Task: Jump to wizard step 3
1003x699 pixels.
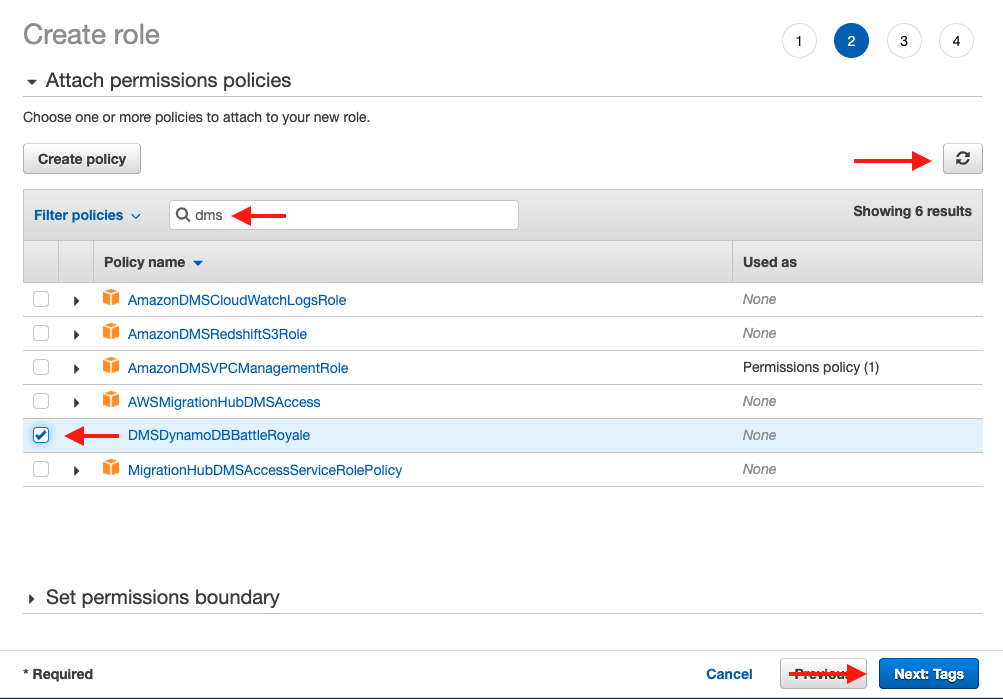Action: (903, 41)
